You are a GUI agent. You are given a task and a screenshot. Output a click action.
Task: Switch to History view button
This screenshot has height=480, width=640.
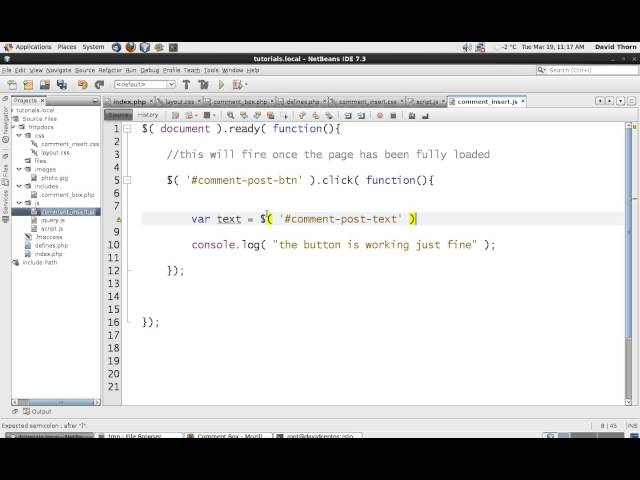tap(148, 115)
